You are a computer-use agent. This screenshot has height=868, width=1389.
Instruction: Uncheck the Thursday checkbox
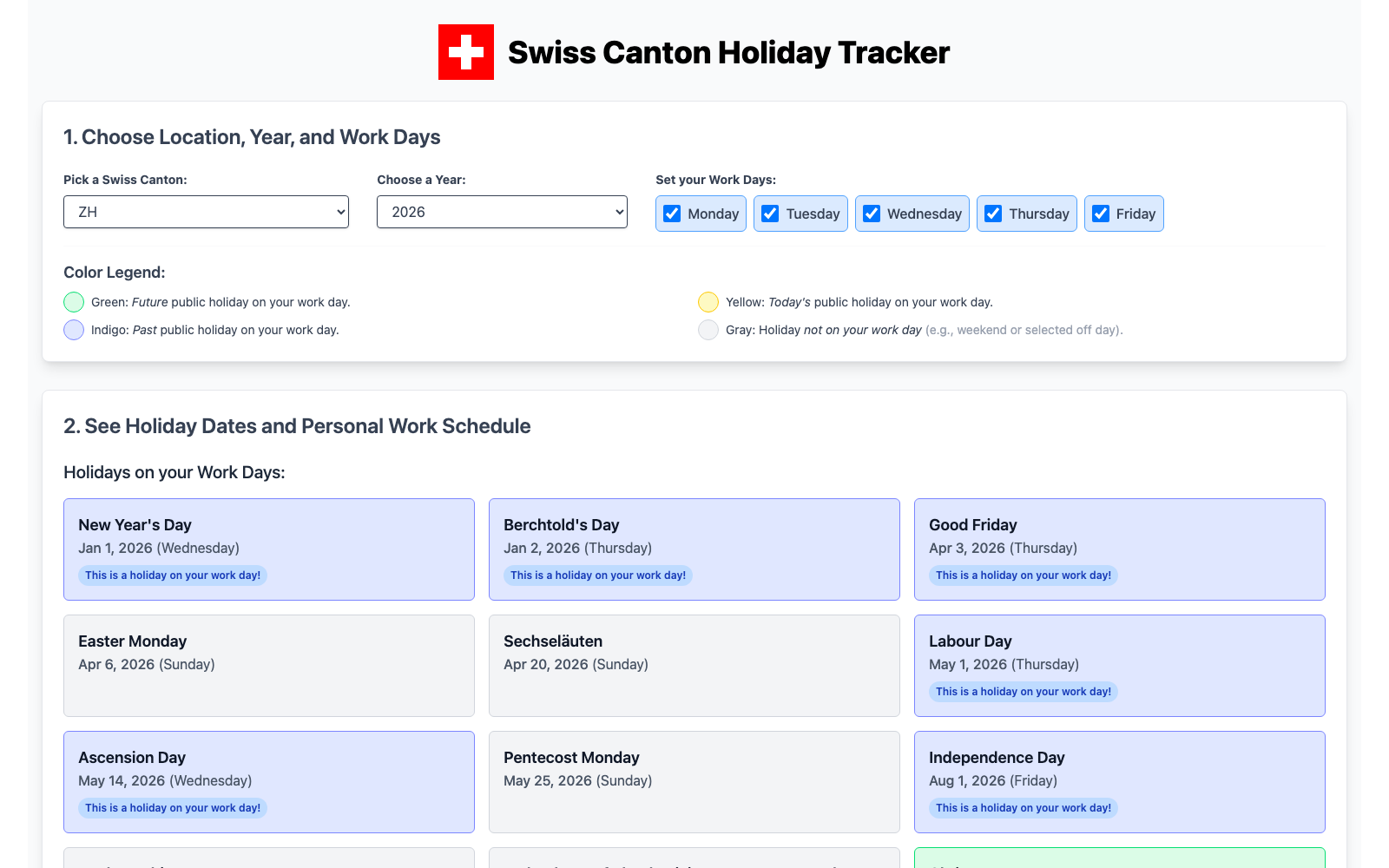pyautogui.click(x=993, y=214)
